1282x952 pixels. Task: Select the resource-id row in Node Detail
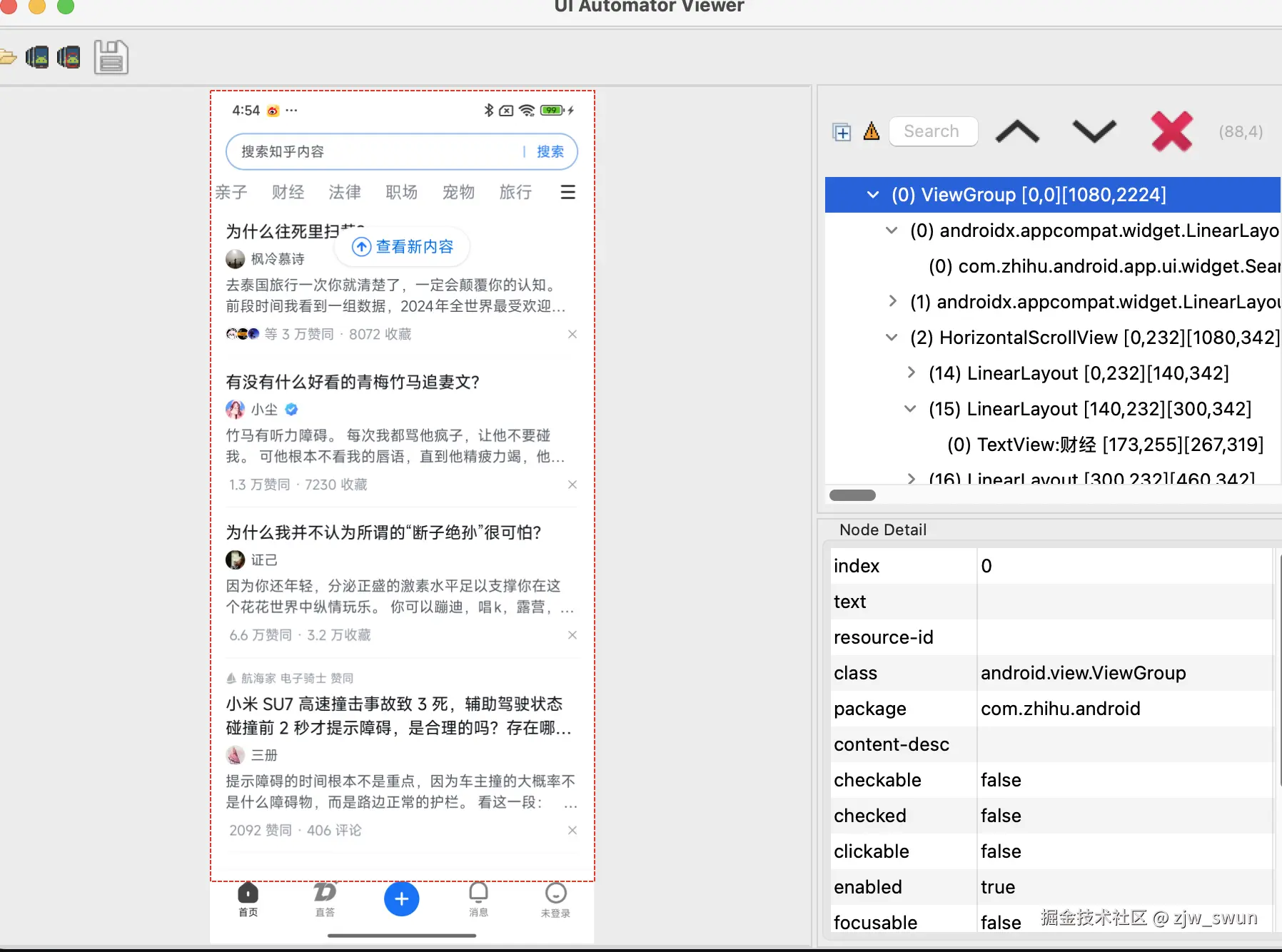tap(1052, 637)
